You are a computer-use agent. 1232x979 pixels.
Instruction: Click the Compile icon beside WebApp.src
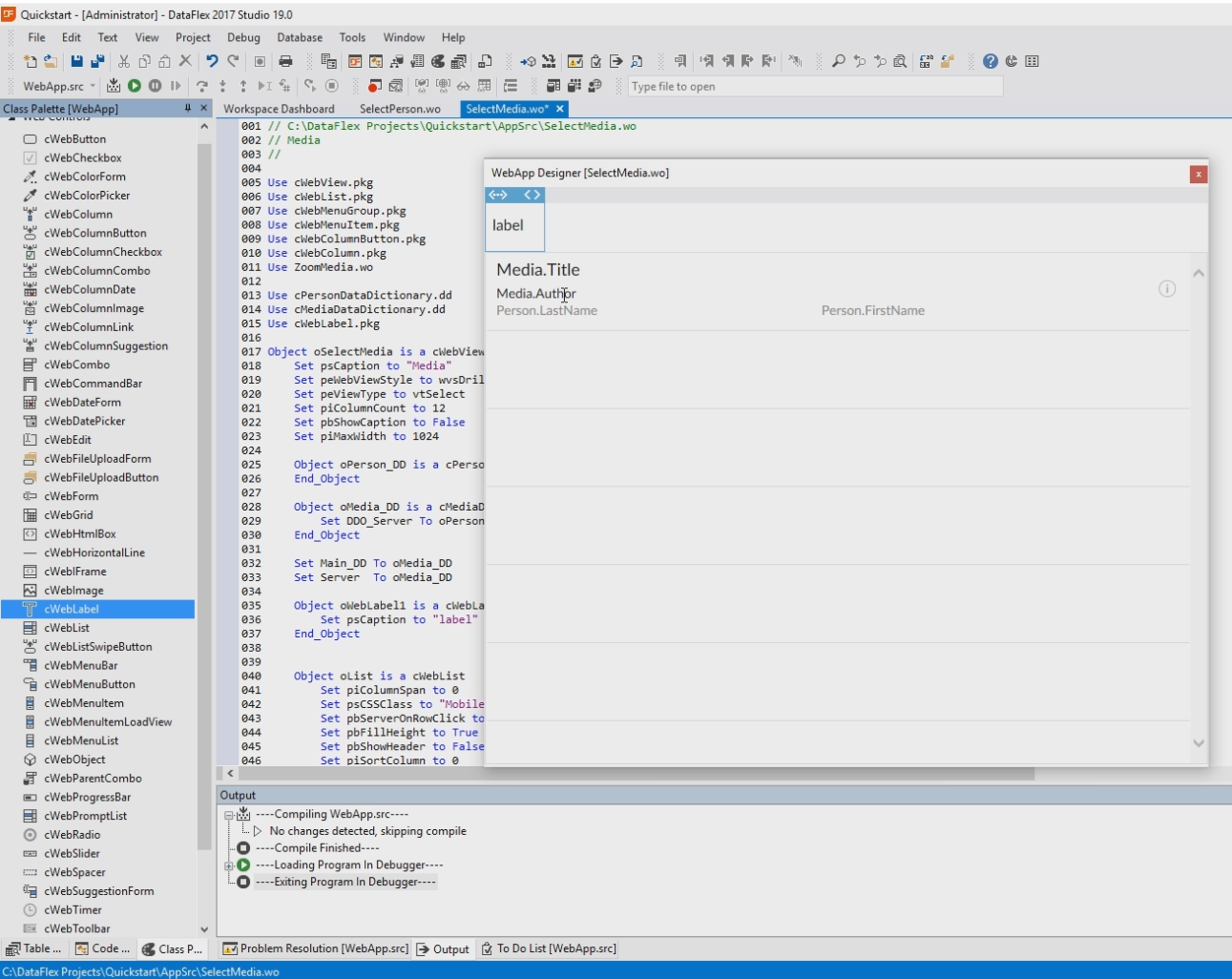click(114, 86)
